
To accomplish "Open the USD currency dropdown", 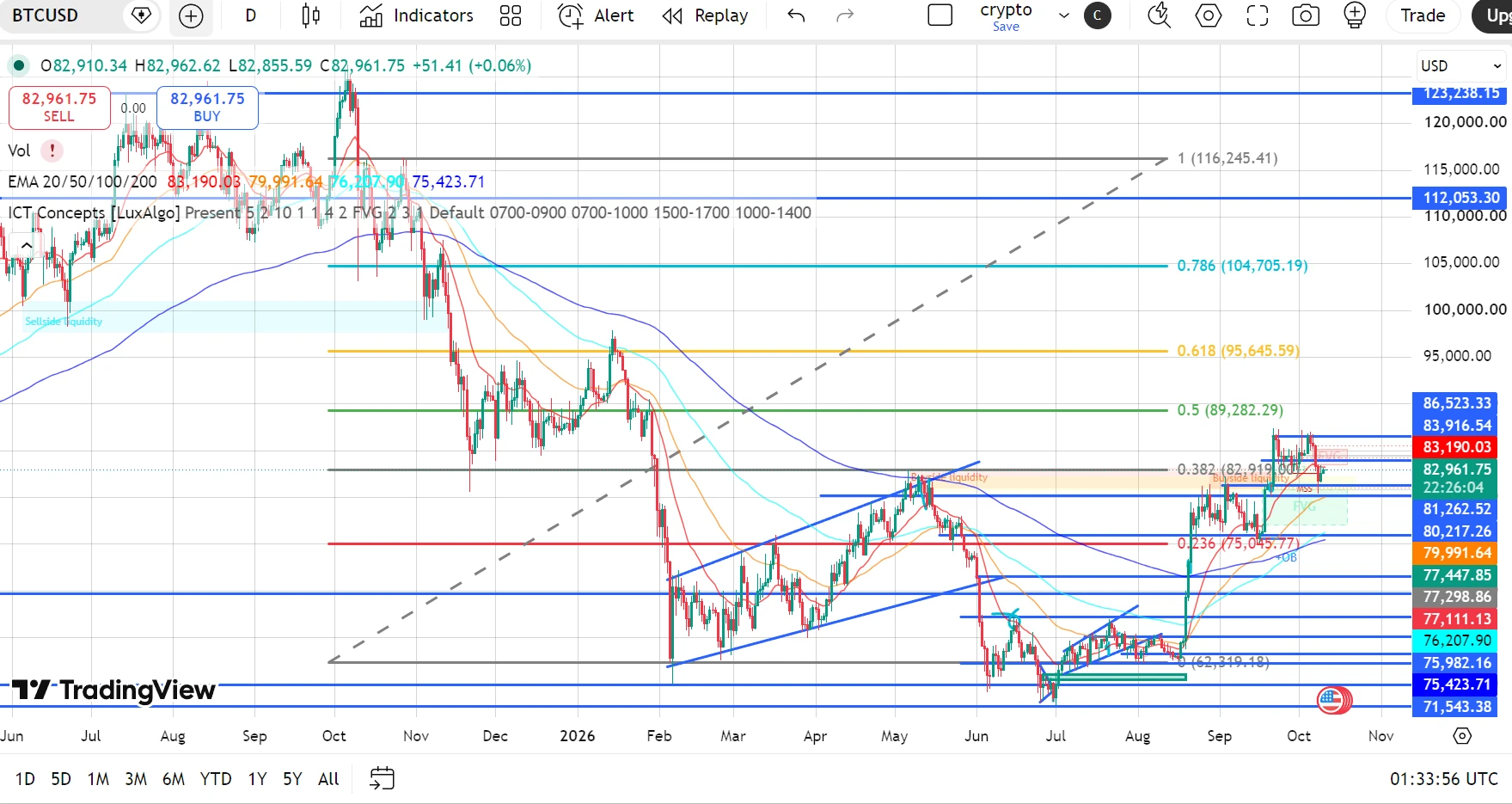I will pyautogui.click(x=1460, y=66).
